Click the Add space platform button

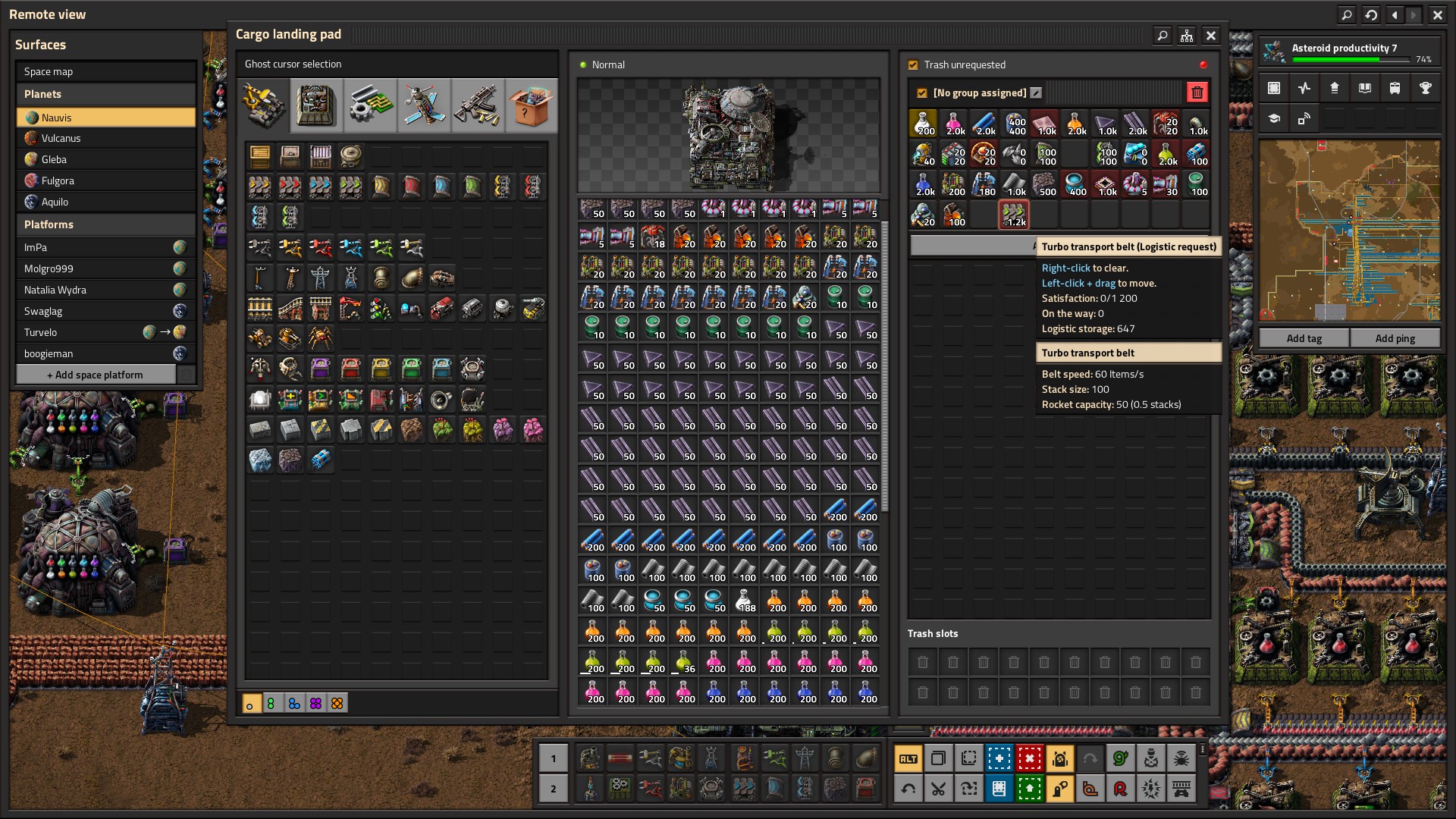(96, 375)
